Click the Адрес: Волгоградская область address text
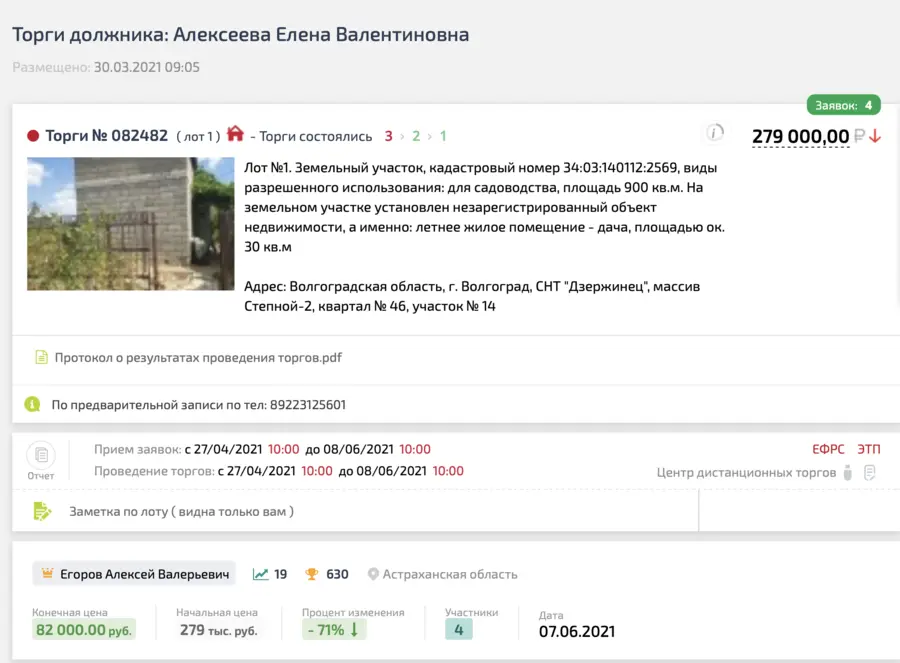 472,296
